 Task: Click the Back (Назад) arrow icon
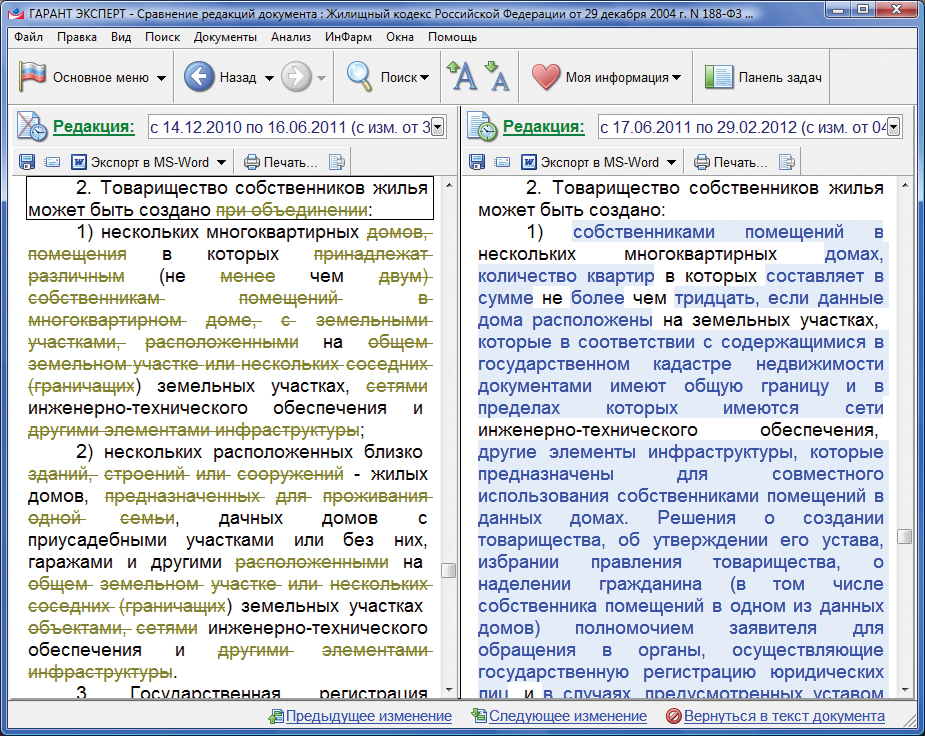point(200,77)
